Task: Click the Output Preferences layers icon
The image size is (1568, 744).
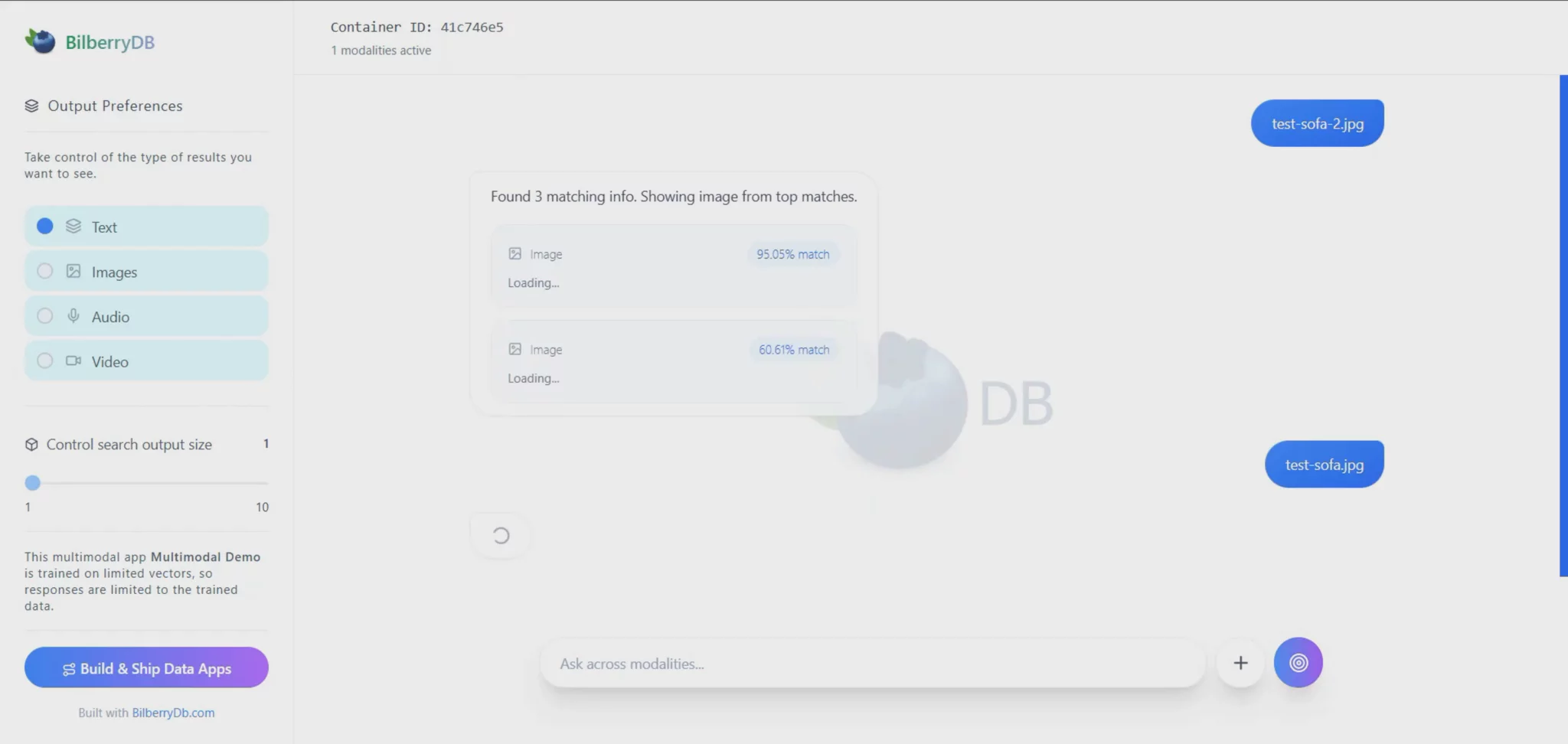Action: 31,106
